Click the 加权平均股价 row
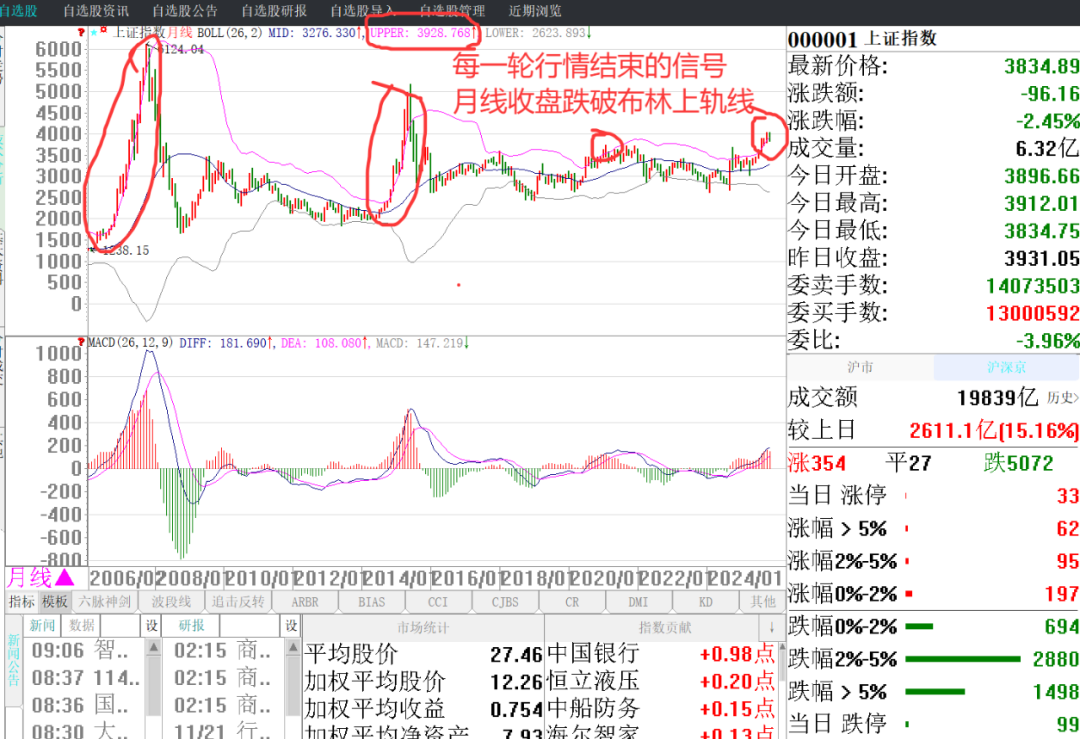The image size is (1080, 739). (423, 681)
